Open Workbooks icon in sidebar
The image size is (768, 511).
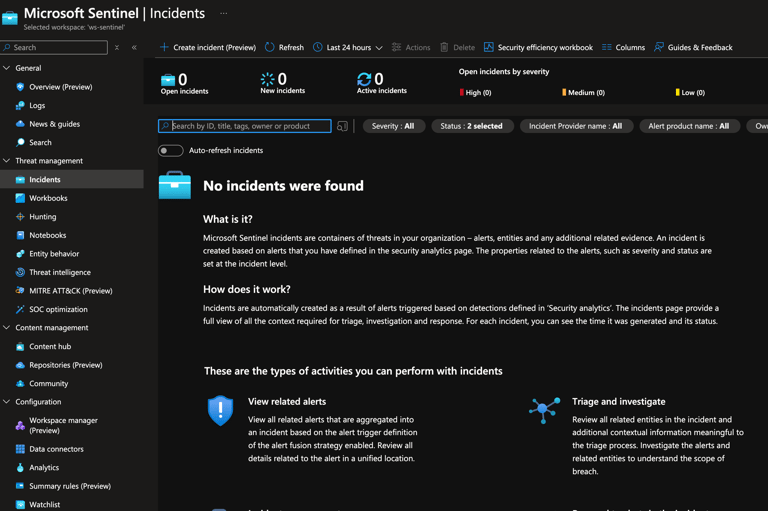[x=20, y=198]
